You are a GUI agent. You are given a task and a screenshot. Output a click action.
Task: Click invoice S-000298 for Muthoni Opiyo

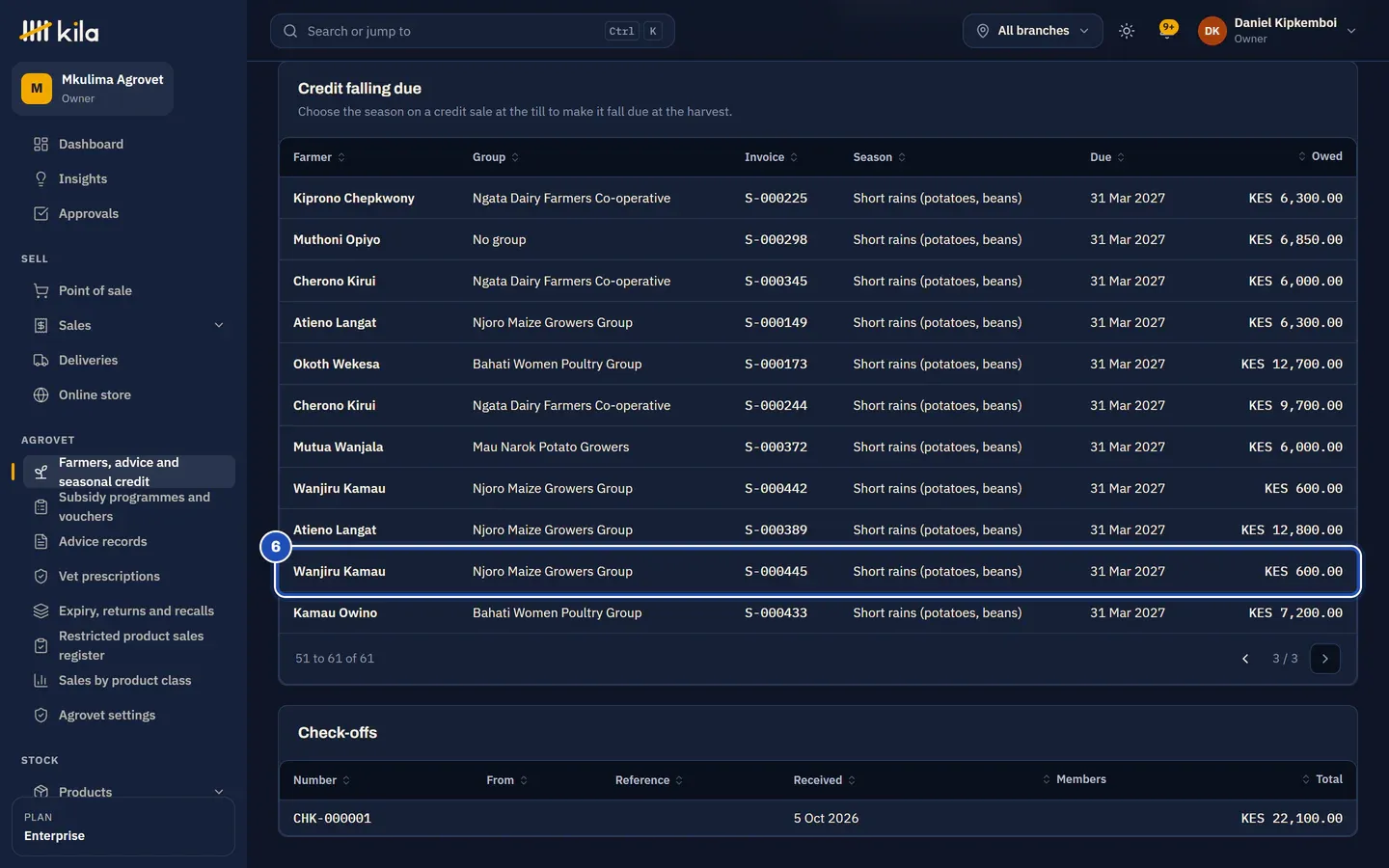coord(776,239)
